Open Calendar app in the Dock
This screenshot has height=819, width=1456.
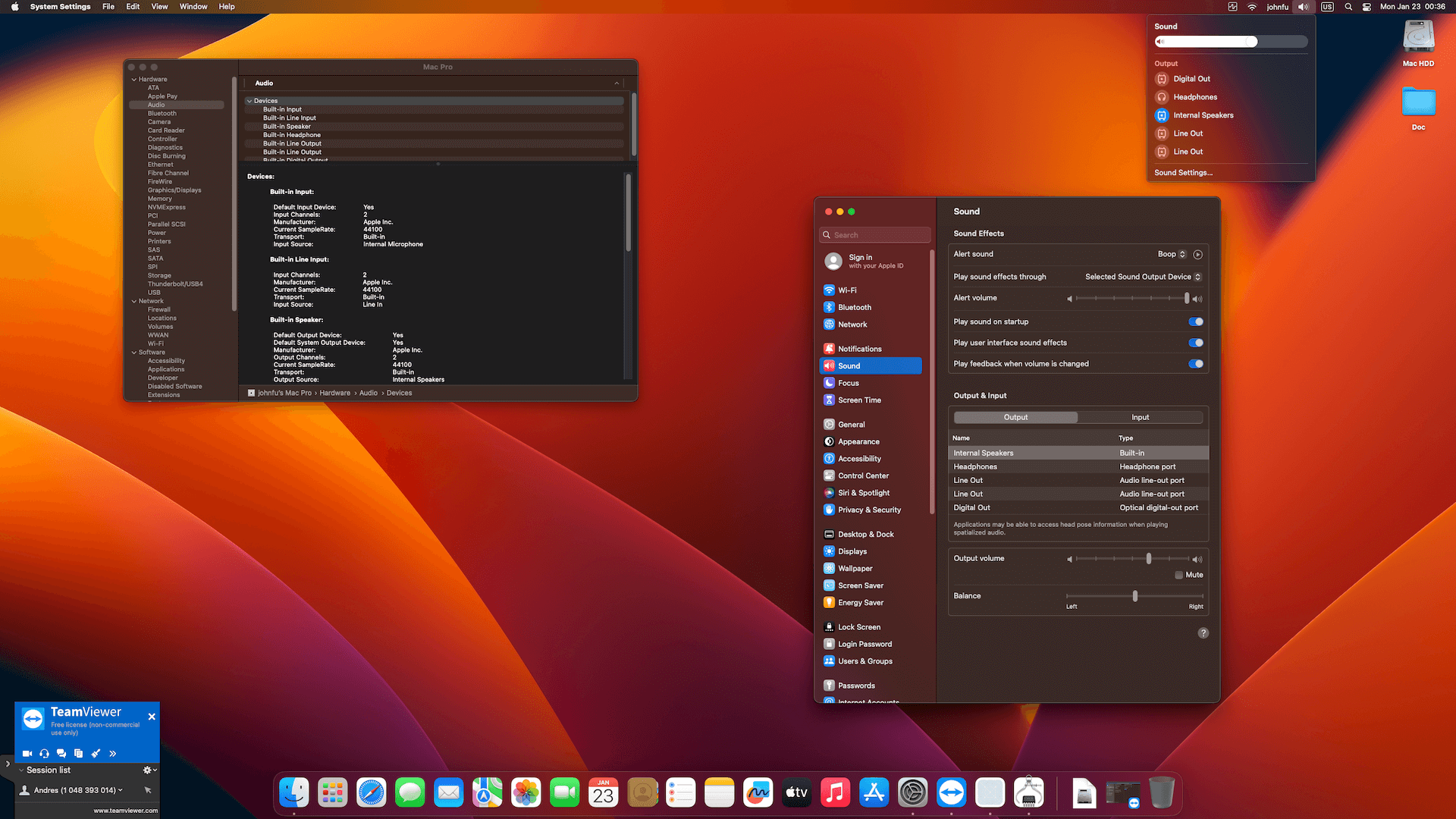pos(604,793)
